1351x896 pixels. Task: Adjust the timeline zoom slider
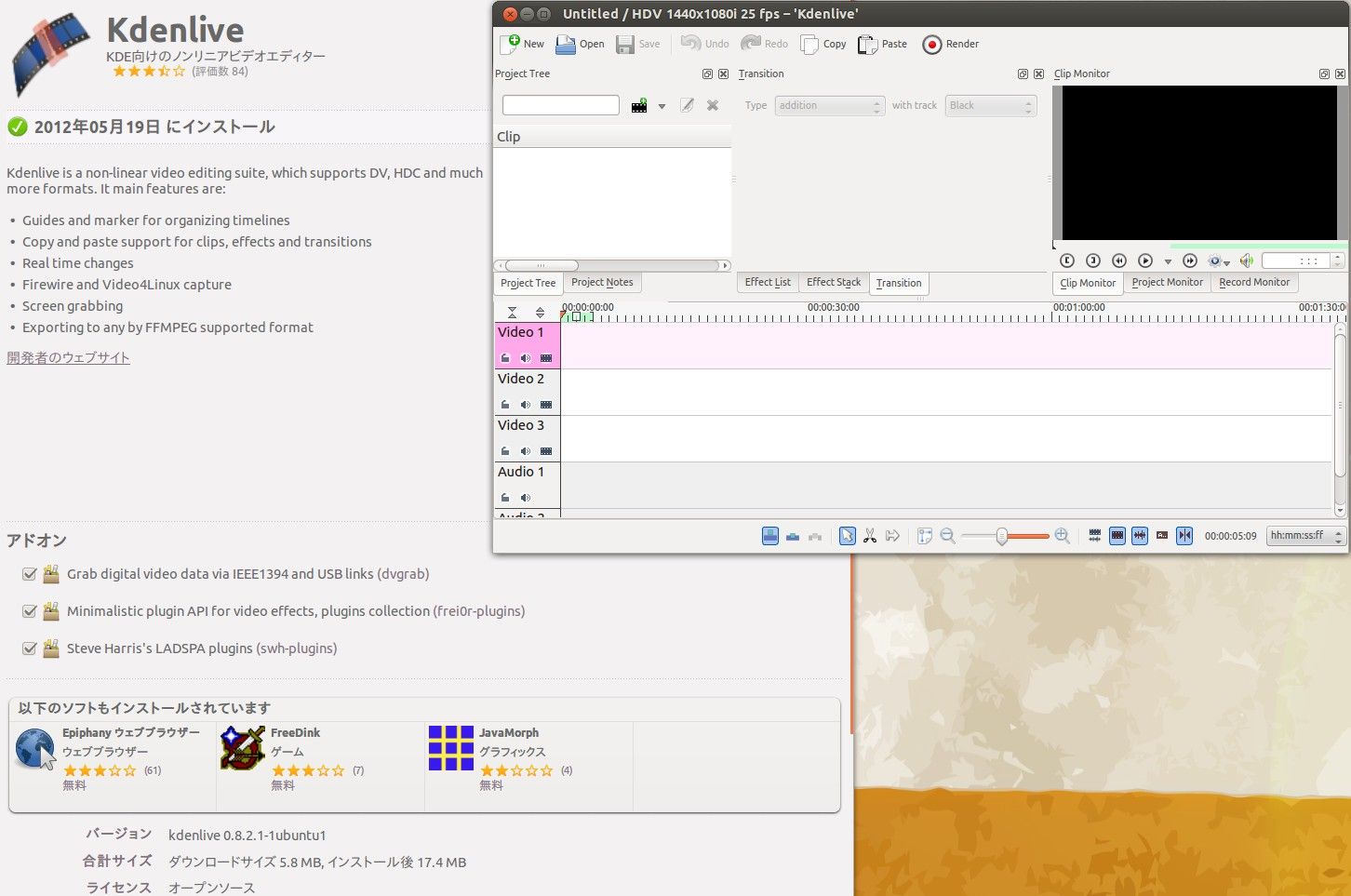(1005, 536)
